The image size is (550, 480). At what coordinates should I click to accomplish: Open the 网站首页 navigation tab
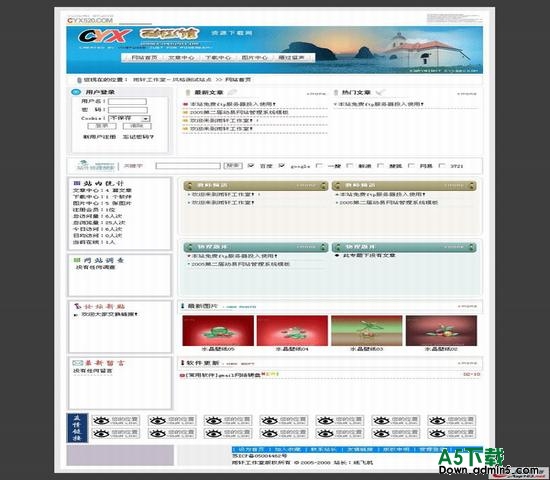[x=144, y=58]
